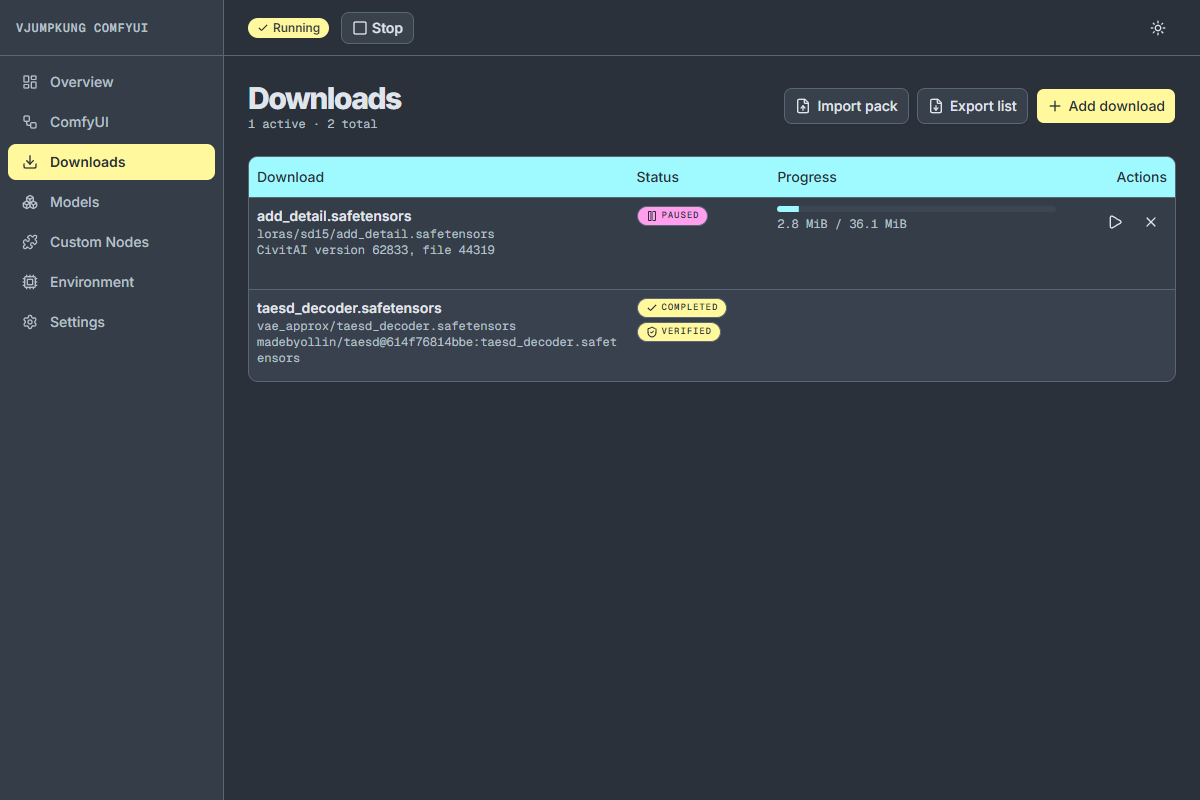The image size is (1200, 800).
Task: Open the Custom Nodes page
Action: [x=111, y=242]
